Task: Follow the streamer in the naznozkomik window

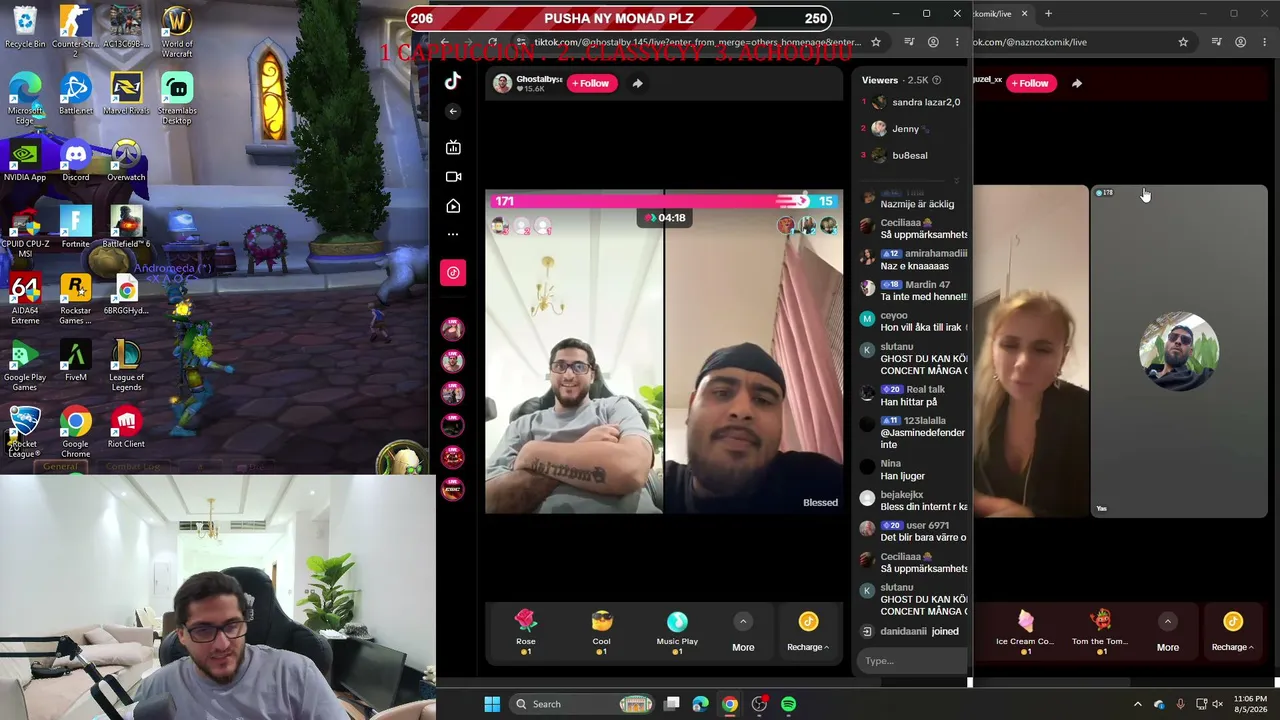Action: [1030, 83]
